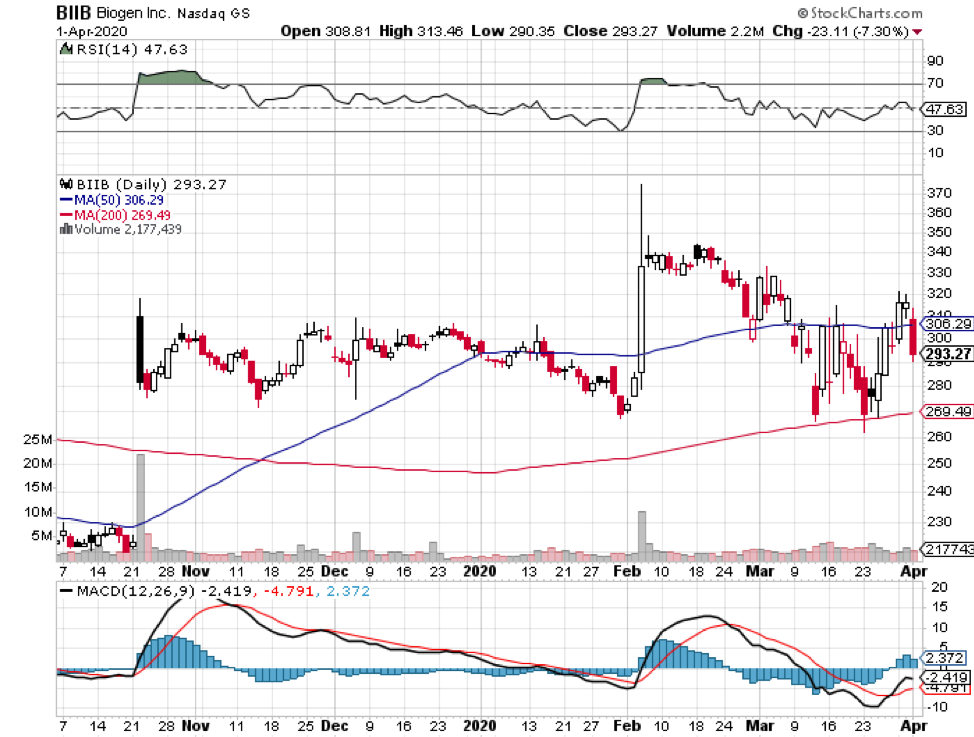Click the tall October volume spike bar

coord(140,507)
